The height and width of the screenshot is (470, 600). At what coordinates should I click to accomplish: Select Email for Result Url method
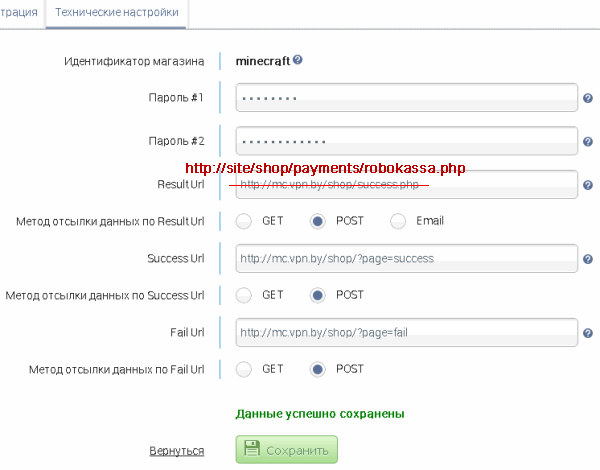[x=398, y=221]
